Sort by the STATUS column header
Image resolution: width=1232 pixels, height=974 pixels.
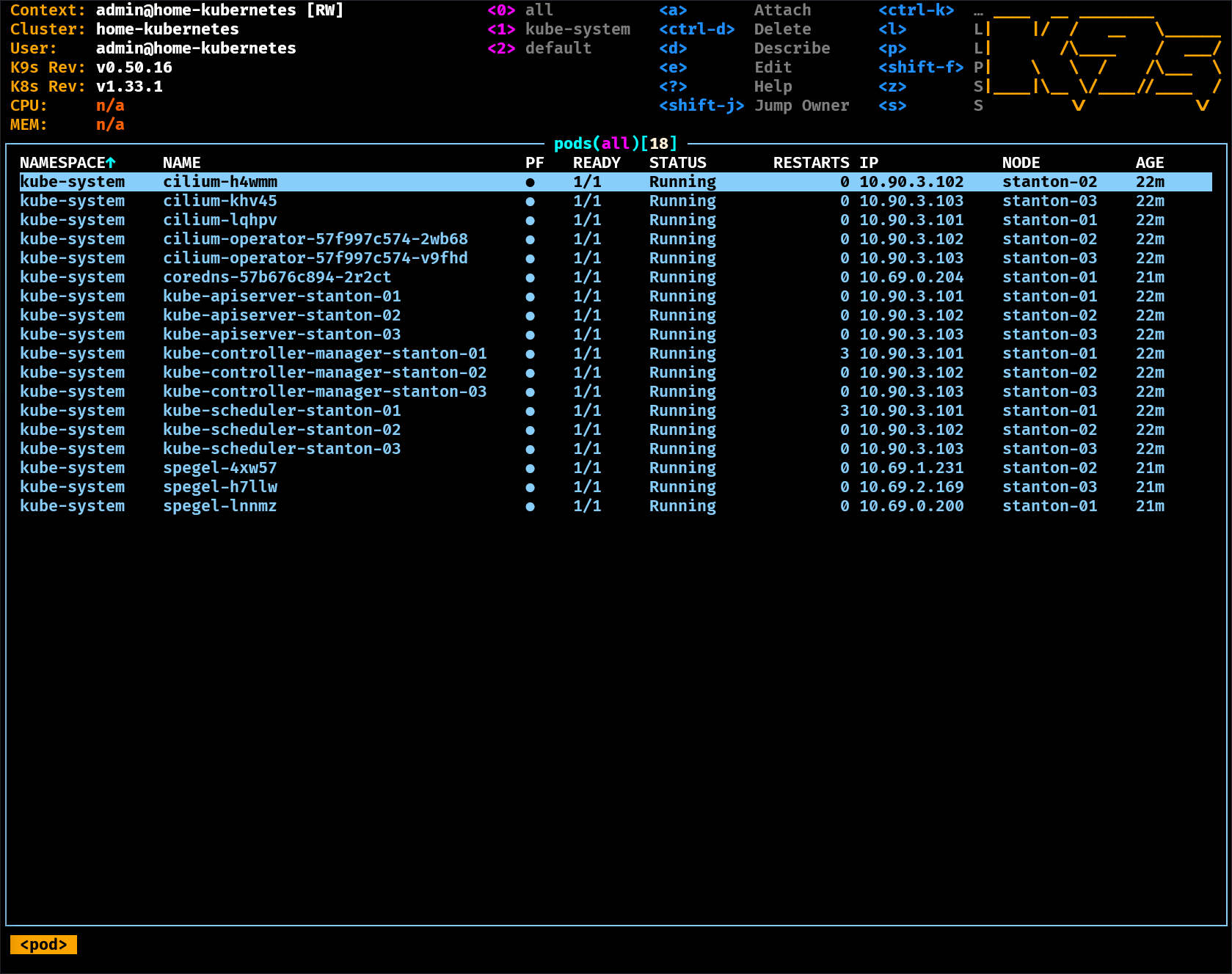[x=677, y=163]
